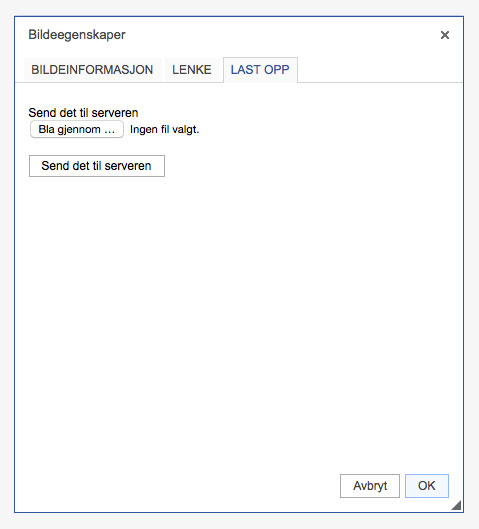Click the triangular resize handle icon
This screenshot has width=479, height=529.
point(456,505)
